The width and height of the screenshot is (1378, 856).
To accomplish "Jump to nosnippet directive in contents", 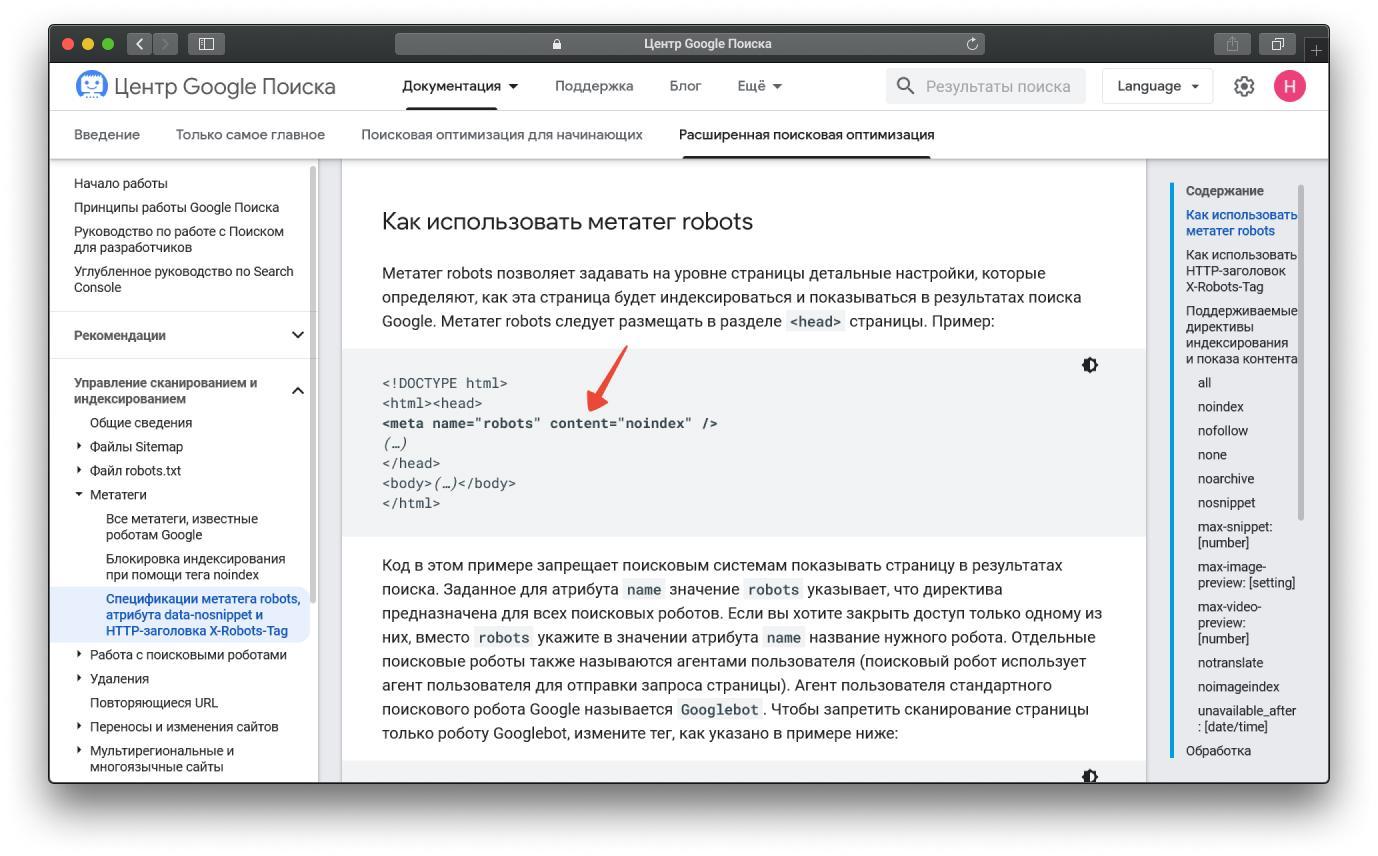I will pyautogui.click(x=1227, y=503).
